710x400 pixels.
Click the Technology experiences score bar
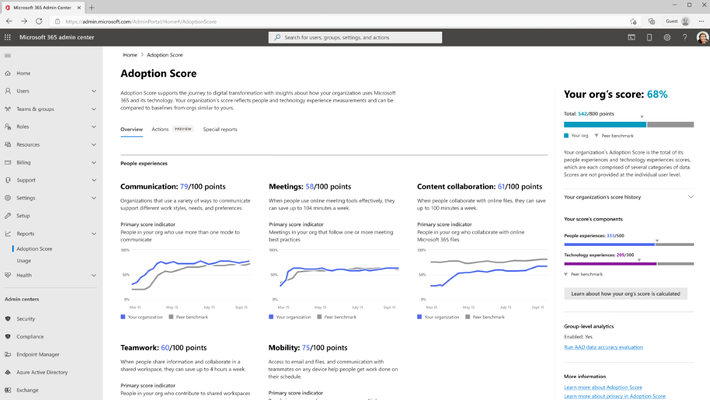coord(628,264)
